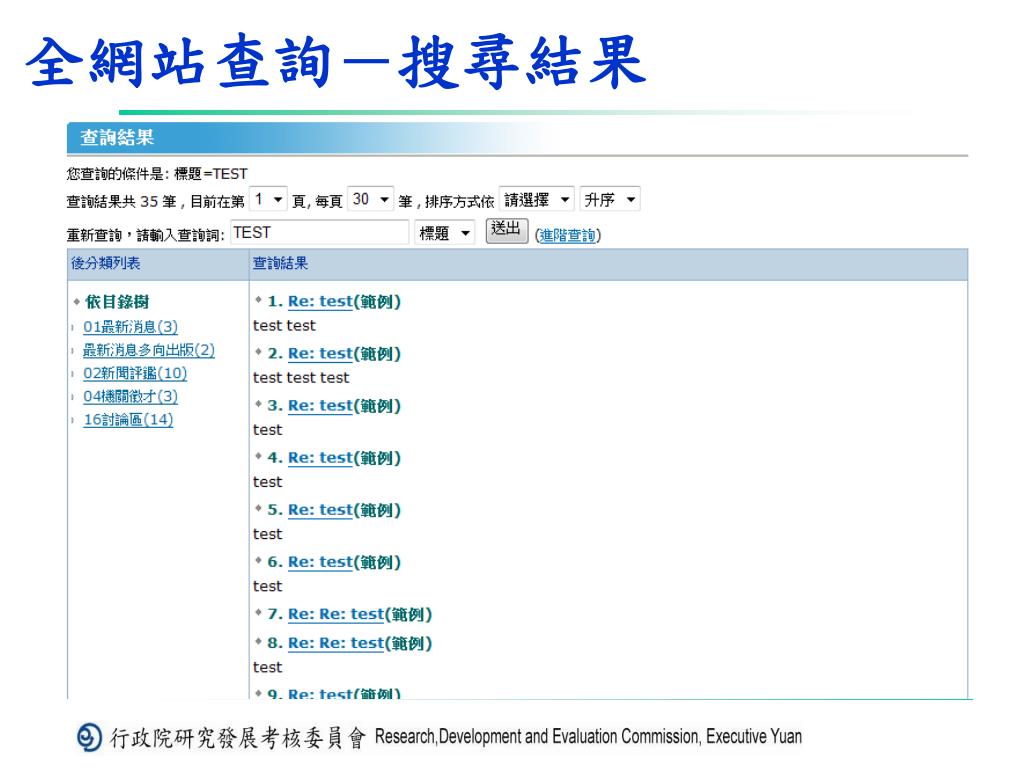Image resolution: width=1024 pixels, height=768 pixels.
Task: Click the 依目錄樹 heading
Action: [x=117, y=302]
